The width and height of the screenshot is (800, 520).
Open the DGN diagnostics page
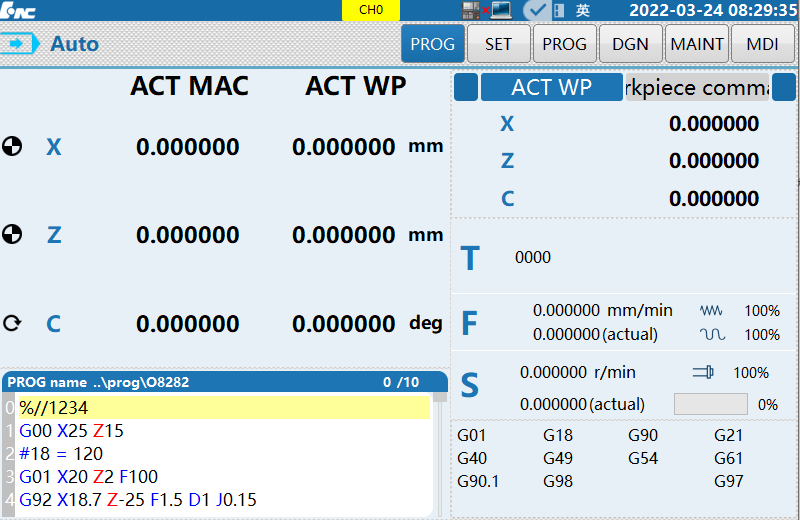[630, 44]
